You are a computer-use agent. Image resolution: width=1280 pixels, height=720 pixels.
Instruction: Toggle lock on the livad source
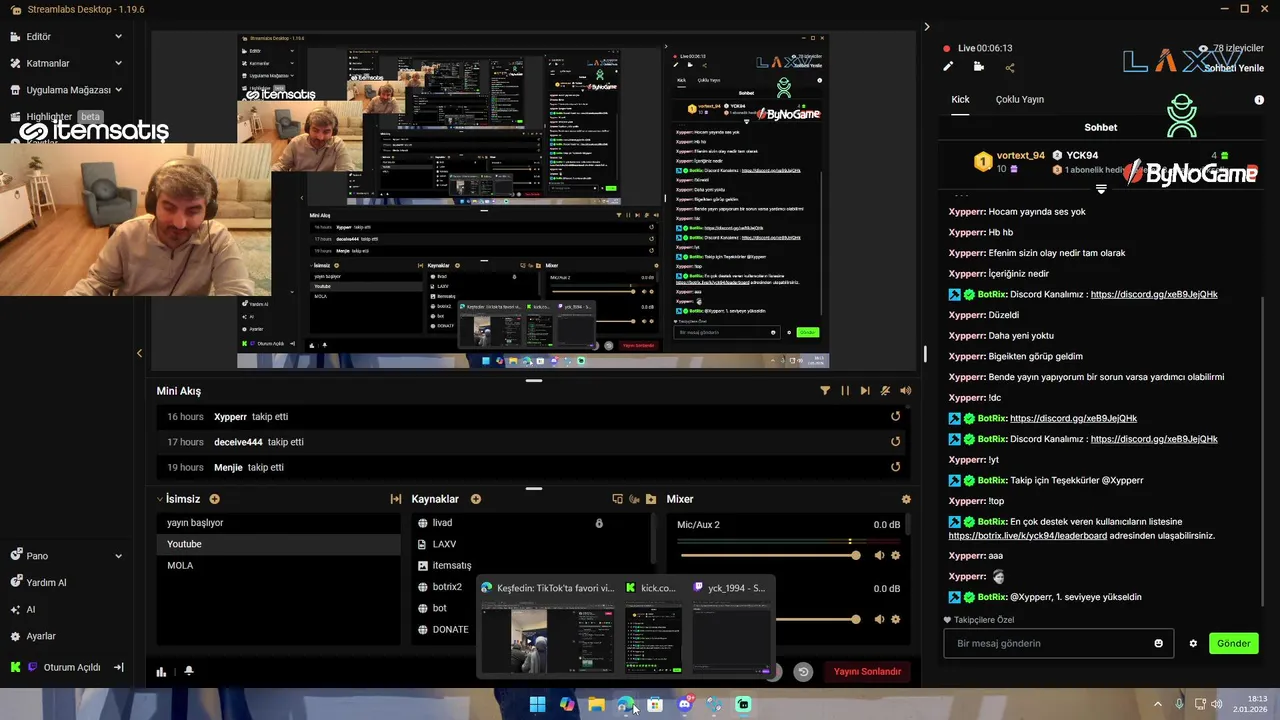click(x=599, y=523)
